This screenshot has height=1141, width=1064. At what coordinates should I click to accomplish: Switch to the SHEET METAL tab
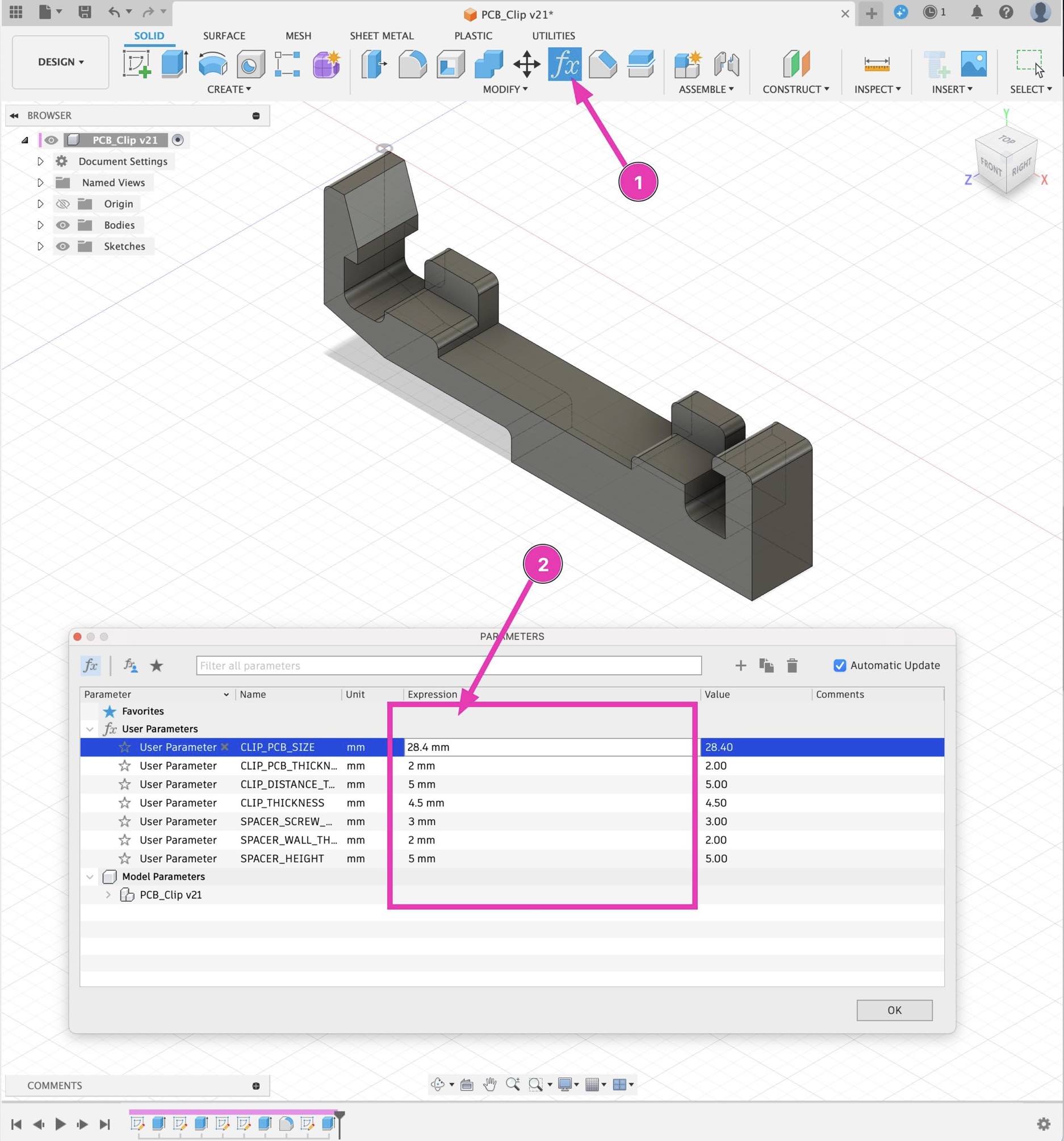382,36
